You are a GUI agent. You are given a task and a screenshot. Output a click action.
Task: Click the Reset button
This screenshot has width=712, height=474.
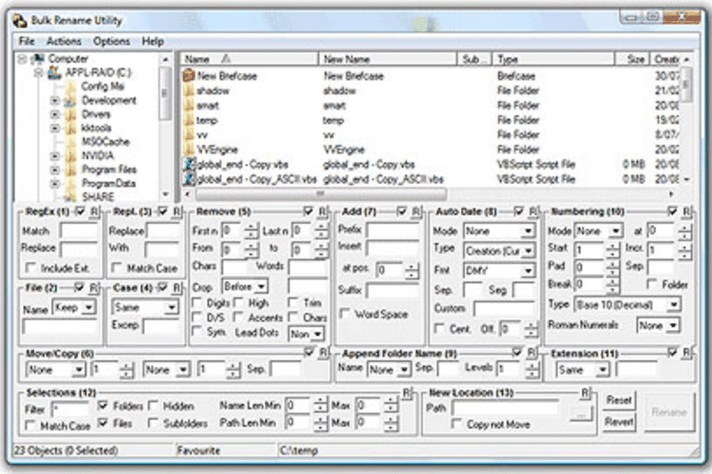coord(620,401)
